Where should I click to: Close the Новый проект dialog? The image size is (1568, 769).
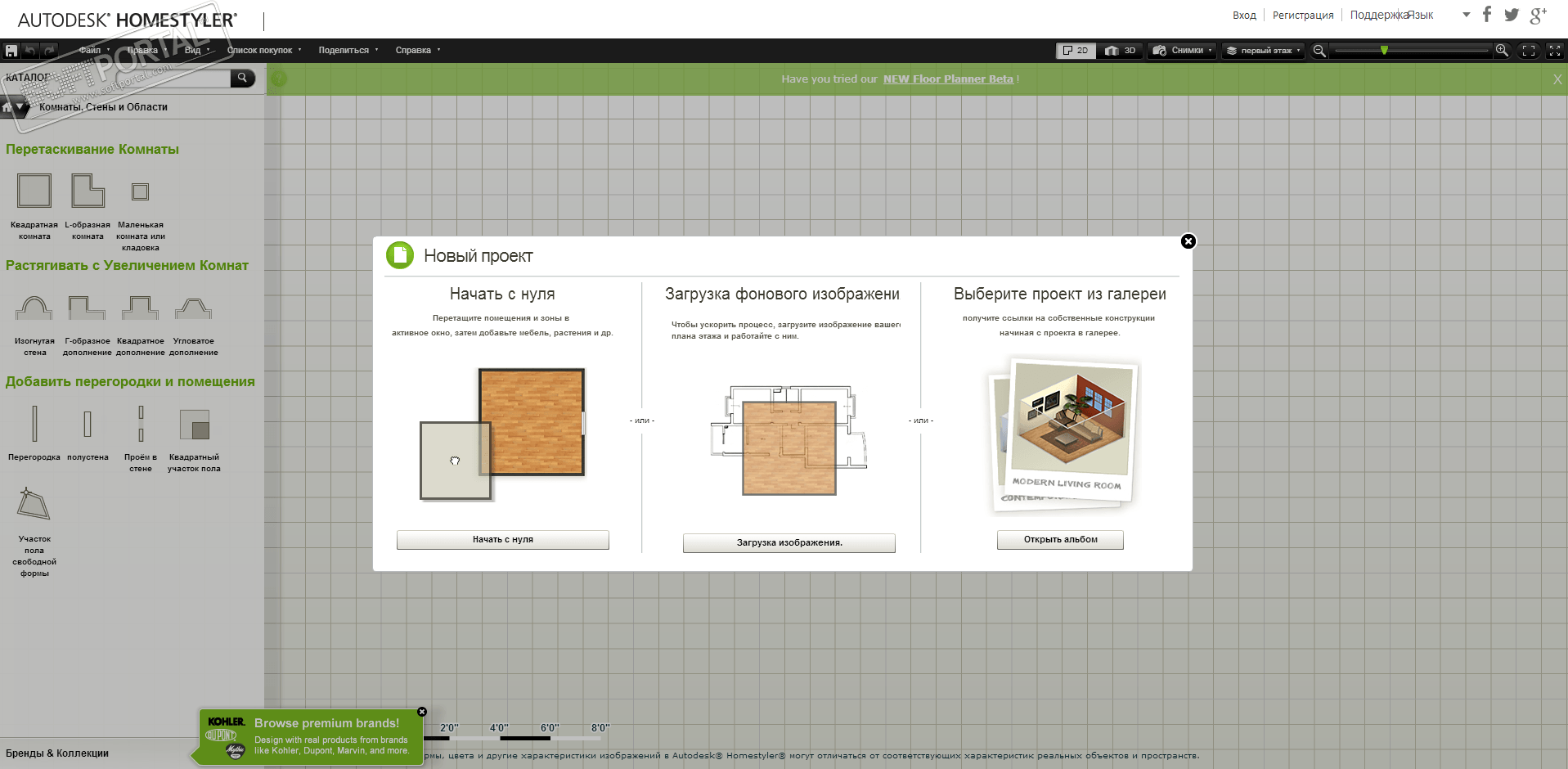click(x=1188, y=241)
